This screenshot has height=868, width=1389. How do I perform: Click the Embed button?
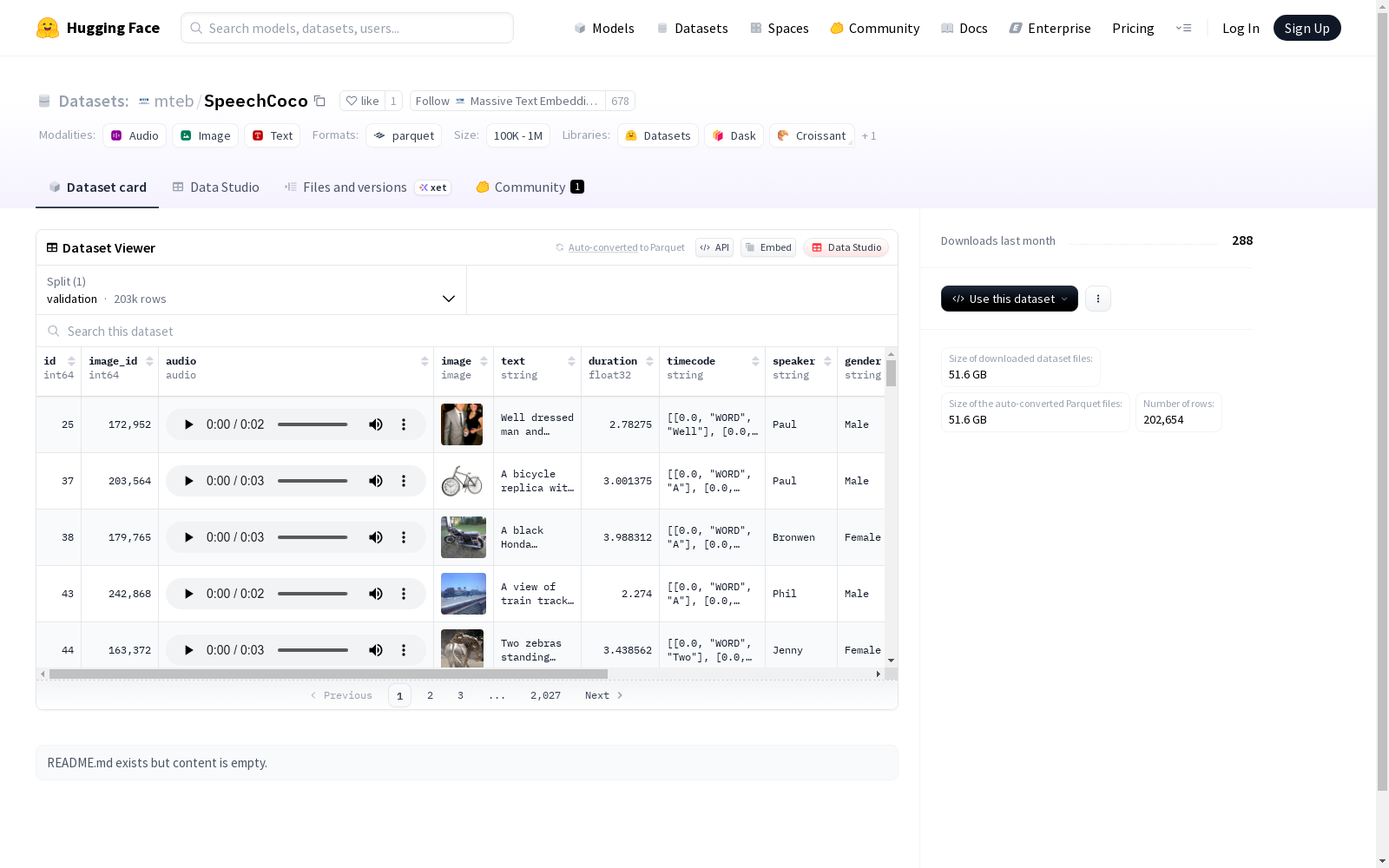pyautogui.click(x=768, y=247)
